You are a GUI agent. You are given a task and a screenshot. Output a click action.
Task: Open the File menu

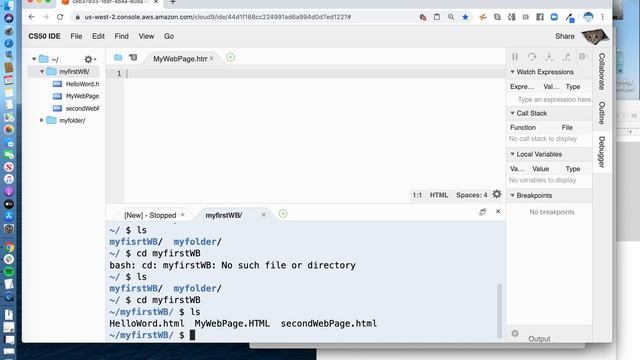tap(76, 36)
